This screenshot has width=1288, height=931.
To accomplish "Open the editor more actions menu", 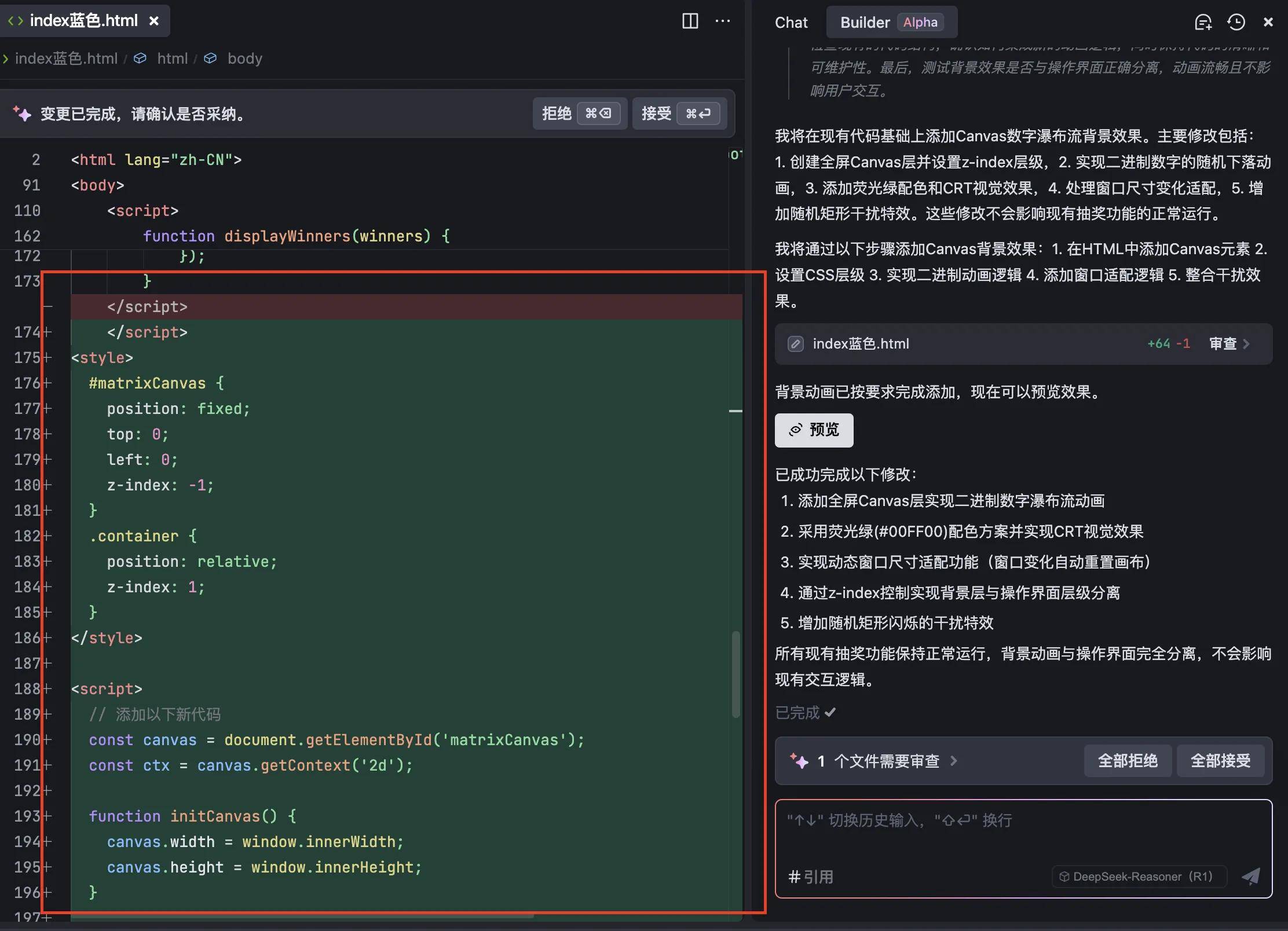I will click(x=723, y=21).
